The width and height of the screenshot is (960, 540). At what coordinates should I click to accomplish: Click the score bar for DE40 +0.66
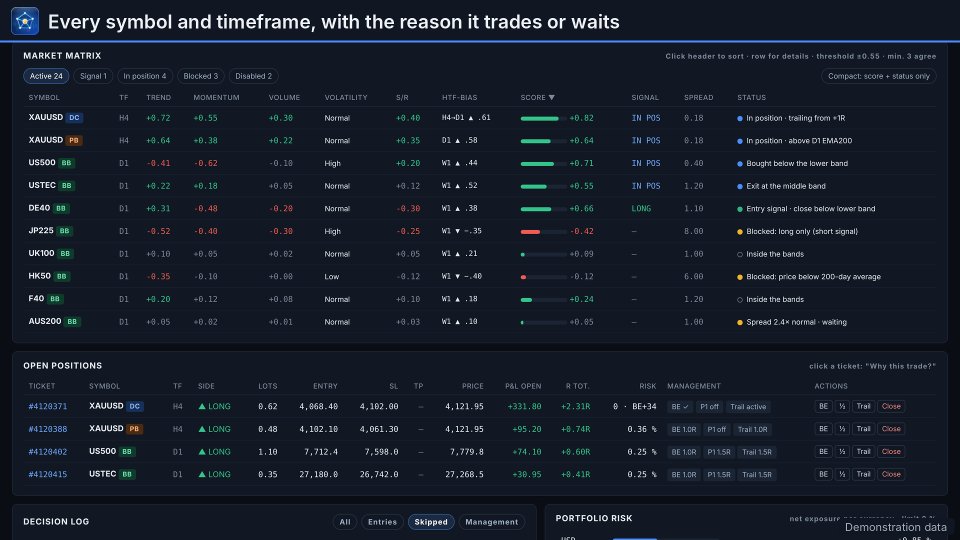543,209
